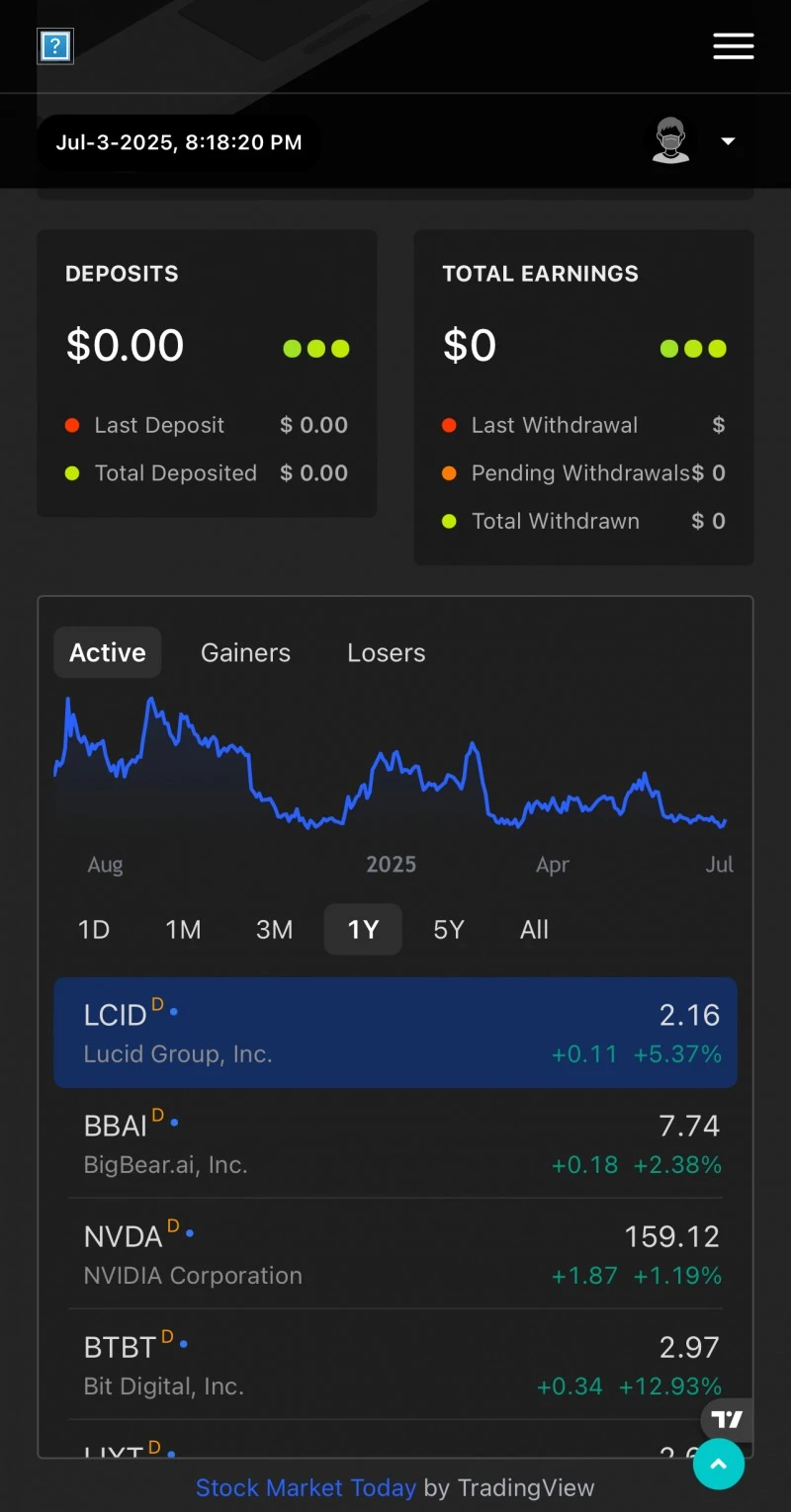Viewport: 791px width, 1512px height.
Task: Click the date and time display
Action: point(179,142)
